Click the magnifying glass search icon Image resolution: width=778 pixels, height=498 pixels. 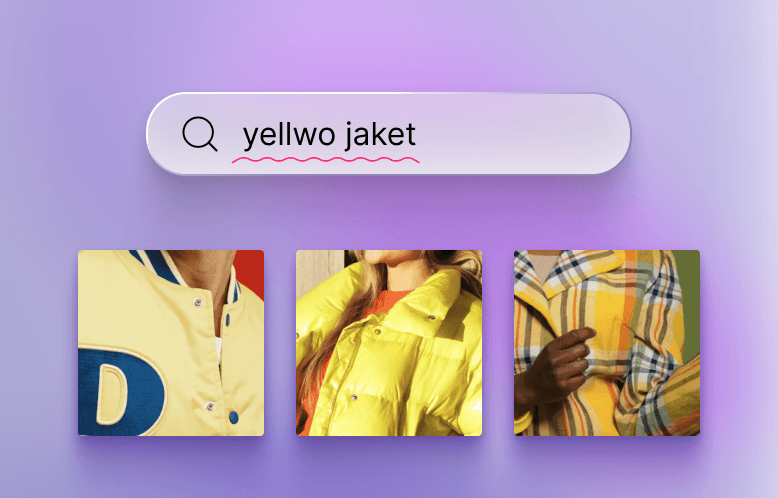(199, 133)
